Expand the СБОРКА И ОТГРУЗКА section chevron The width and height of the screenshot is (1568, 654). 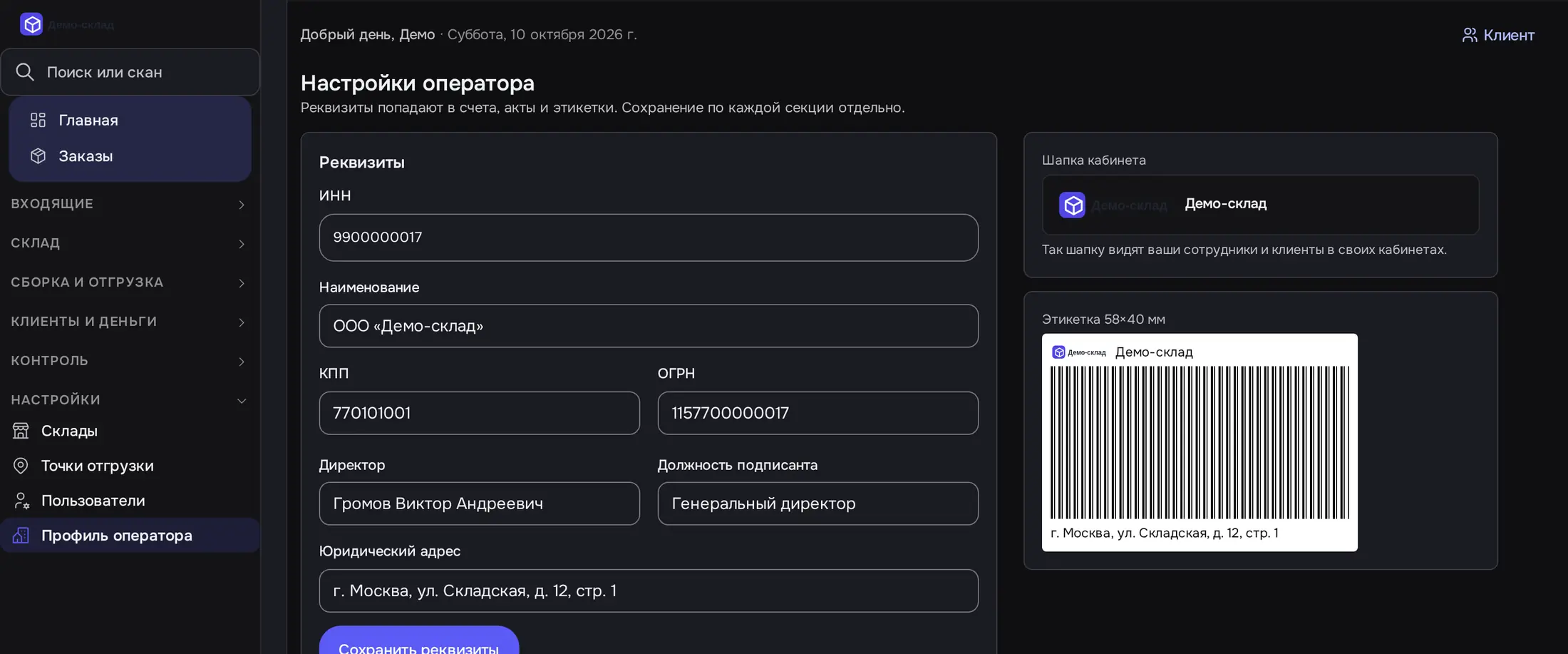(x=242, y=283)
